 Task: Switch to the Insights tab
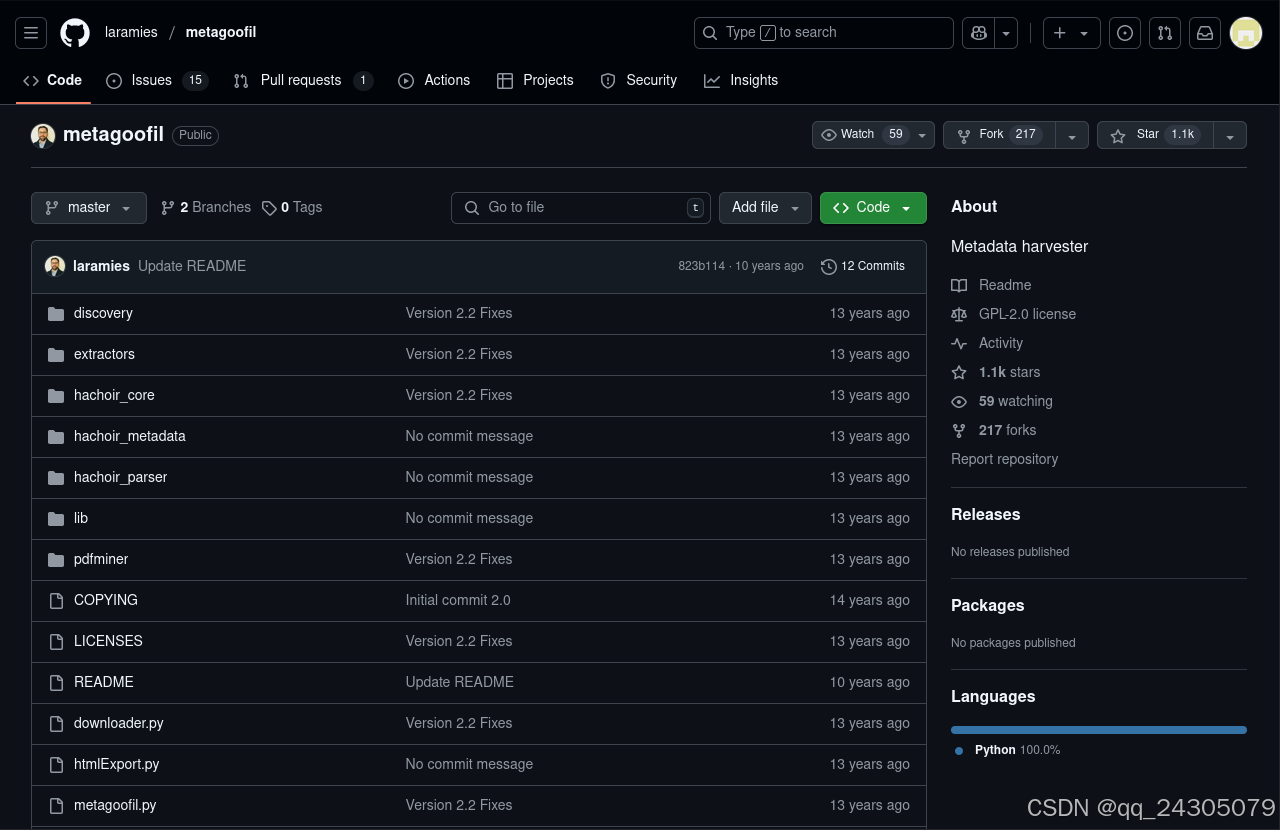(x=741, y=80)
